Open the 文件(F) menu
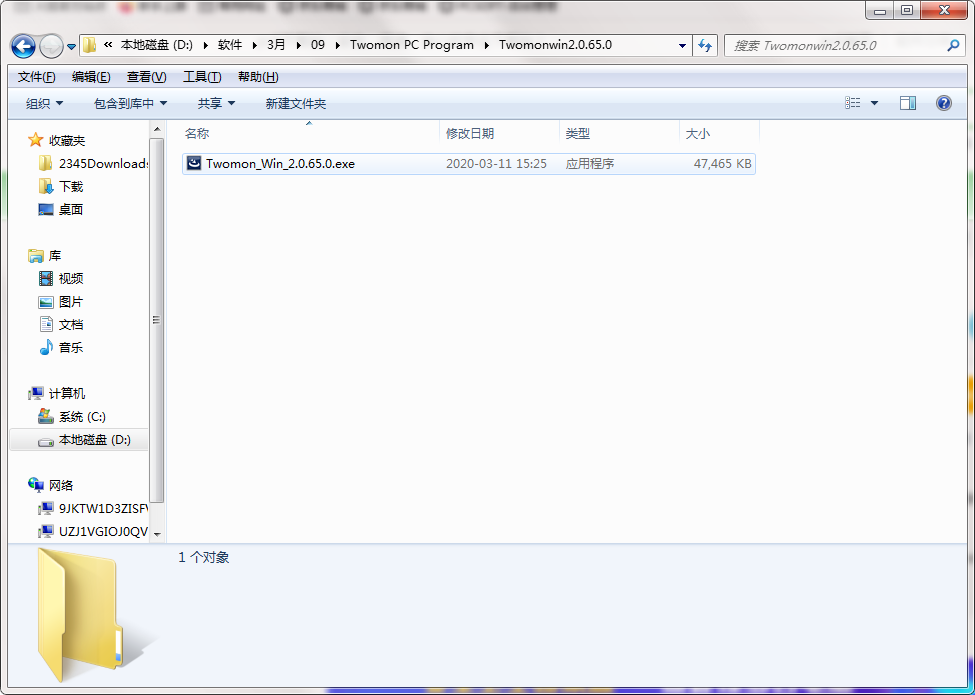The height and width of the screenshot is (695, 975). [37, 76]
